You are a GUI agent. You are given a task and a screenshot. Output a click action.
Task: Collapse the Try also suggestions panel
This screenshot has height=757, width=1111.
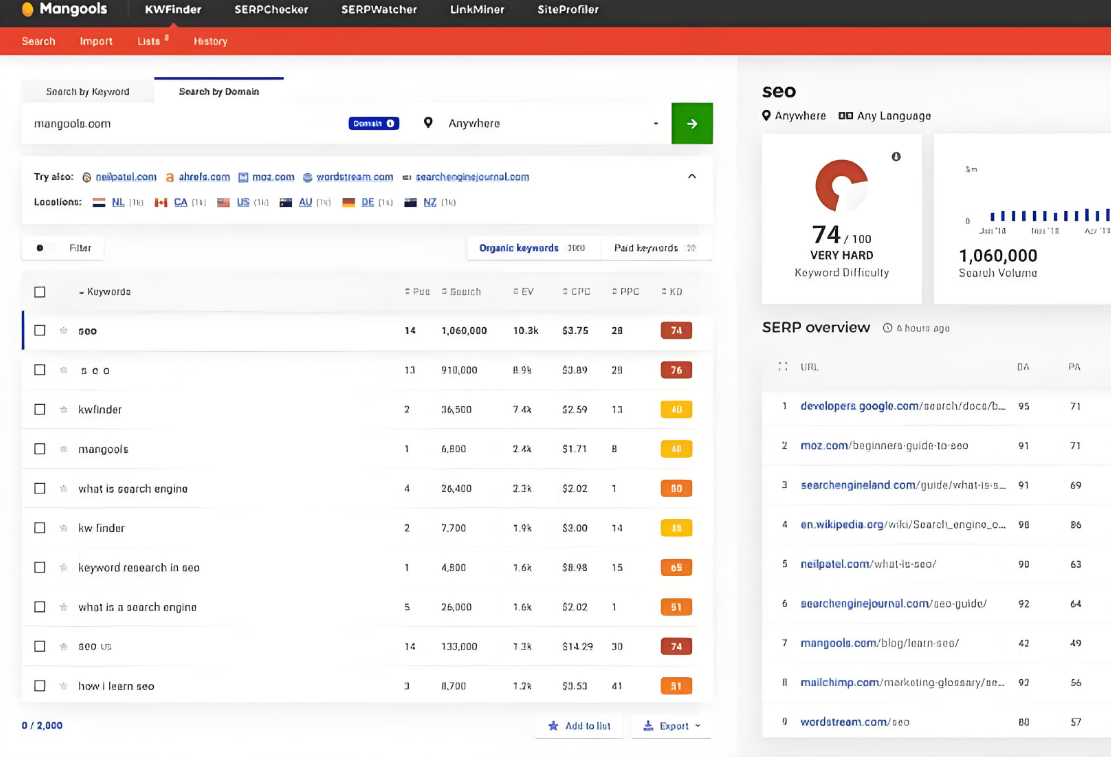click(x=692, y=176)
